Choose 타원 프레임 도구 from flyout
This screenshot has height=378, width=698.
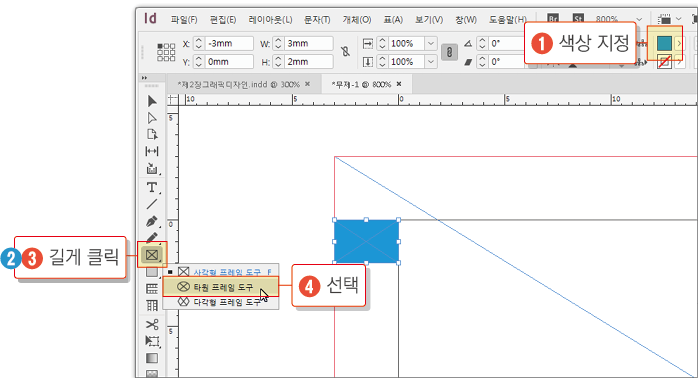(x=221, y=287)
